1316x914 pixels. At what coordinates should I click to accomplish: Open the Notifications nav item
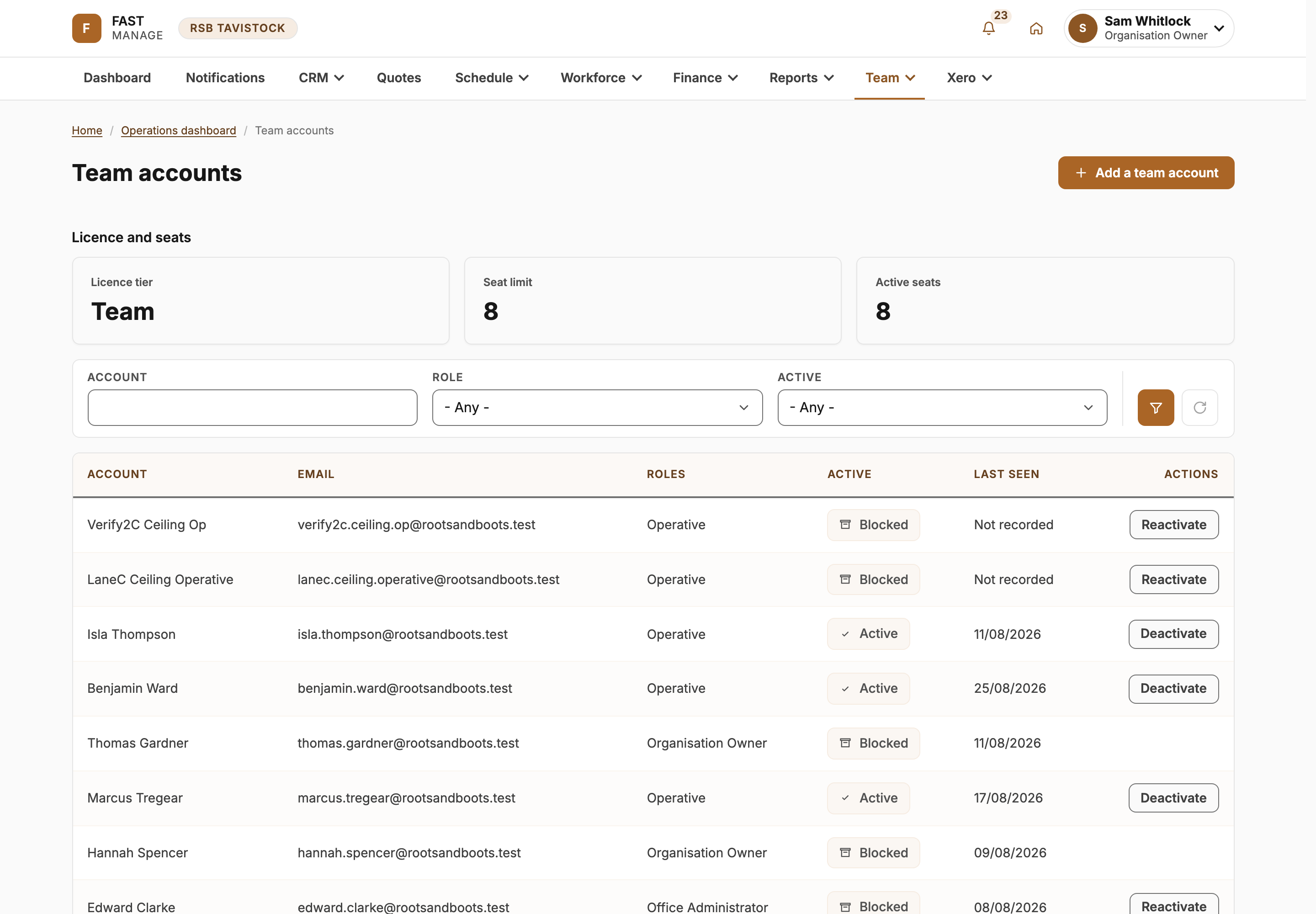[225, 78]
